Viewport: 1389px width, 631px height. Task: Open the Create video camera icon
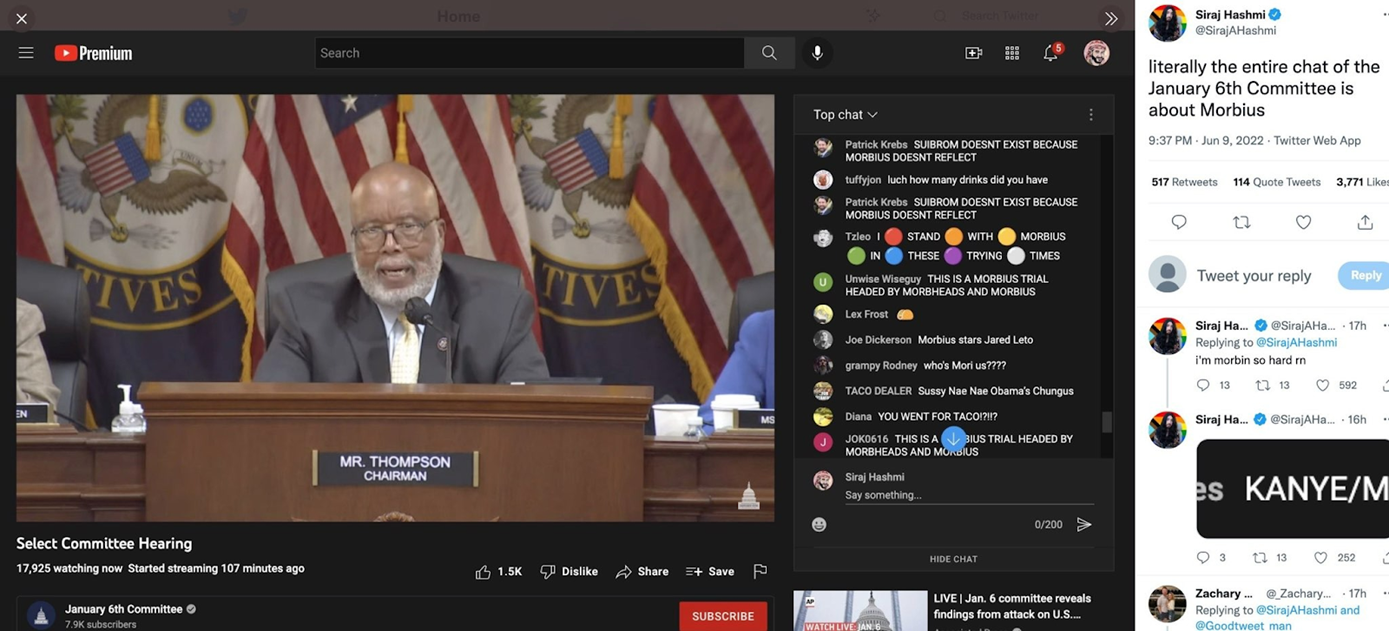pyautogui.click(x=973, y=53)
